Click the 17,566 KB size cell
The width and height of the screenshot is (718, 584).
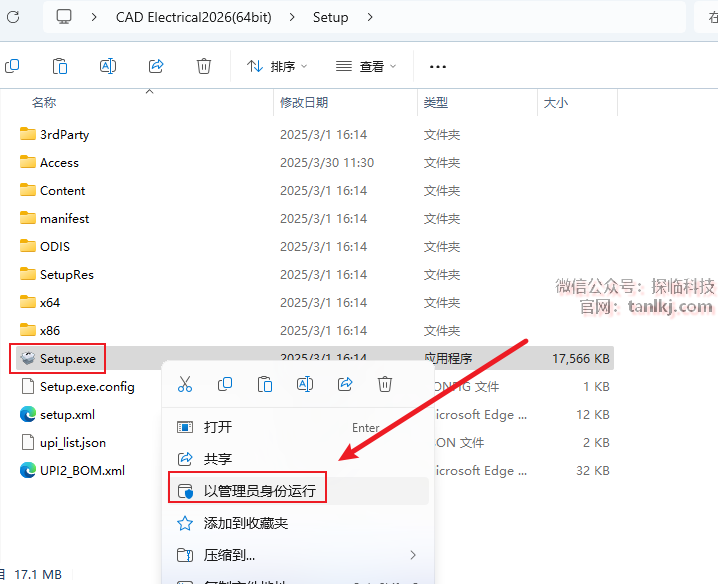point(581,359)
